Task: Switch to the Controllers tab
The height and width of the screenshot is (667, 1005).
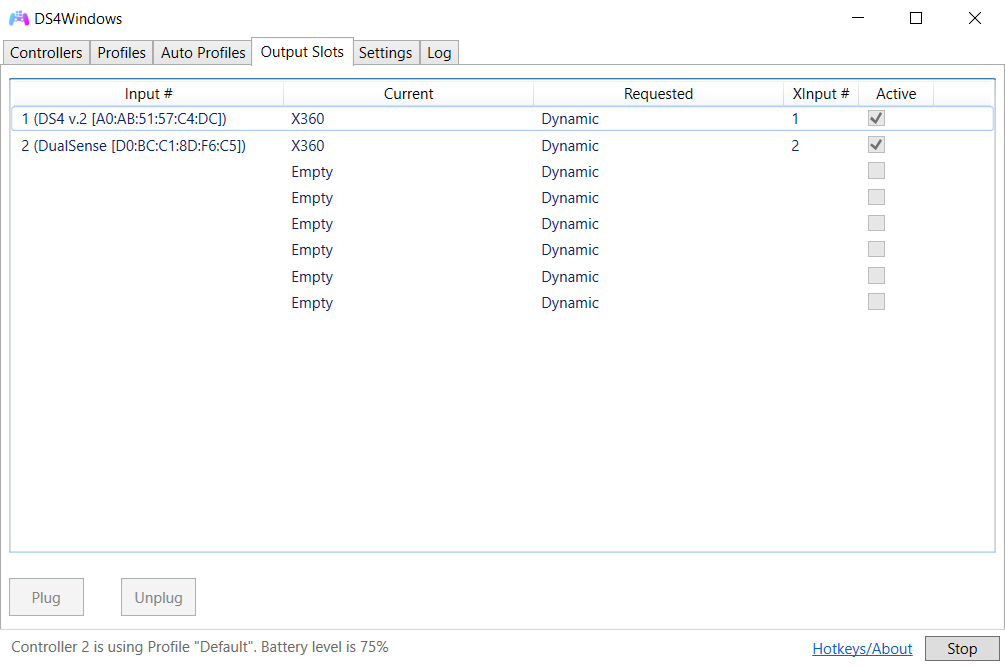Action: (46, 53)
